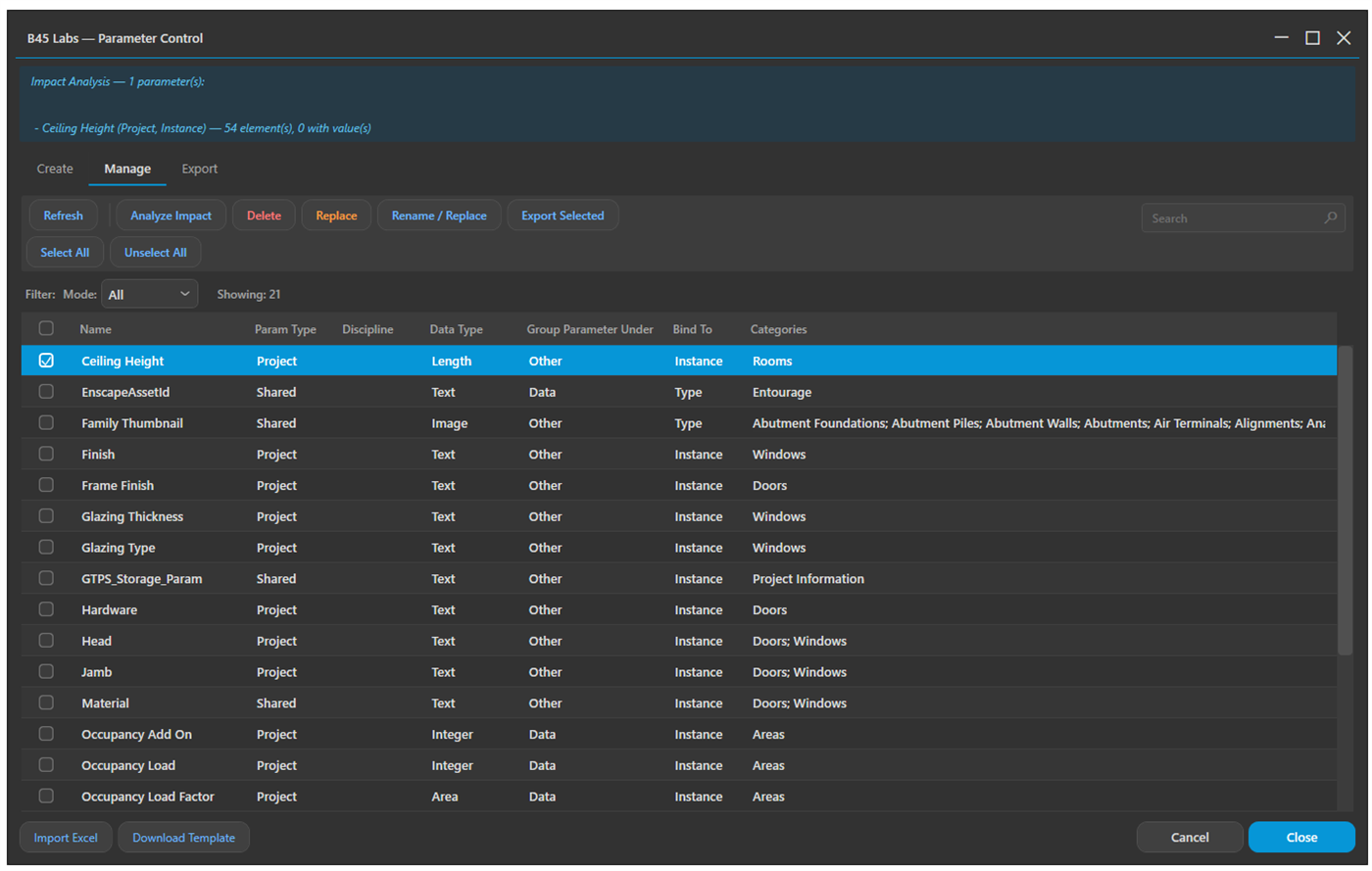Check the Head row checkbox
Screen dimensions: 1372x871
pos(46,640)
